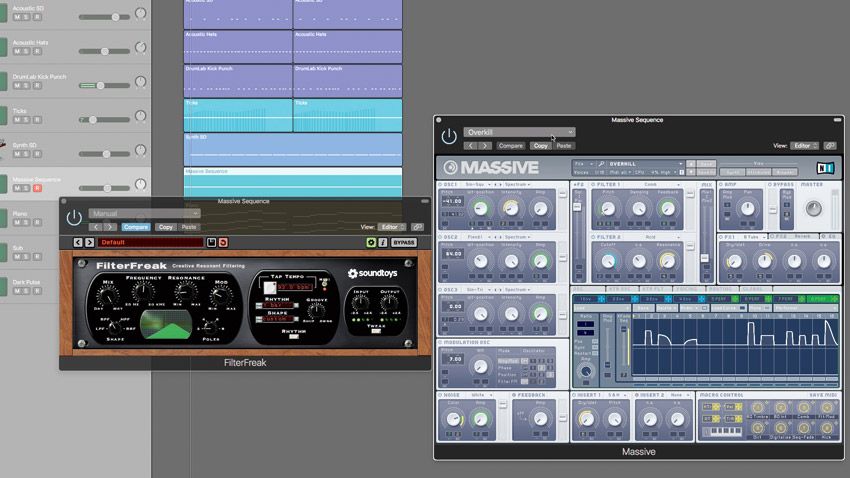The width and height of the screenshot is (850, 478).
Task: Click the Copy button in Massive window
Action: (x=540, y=146)
